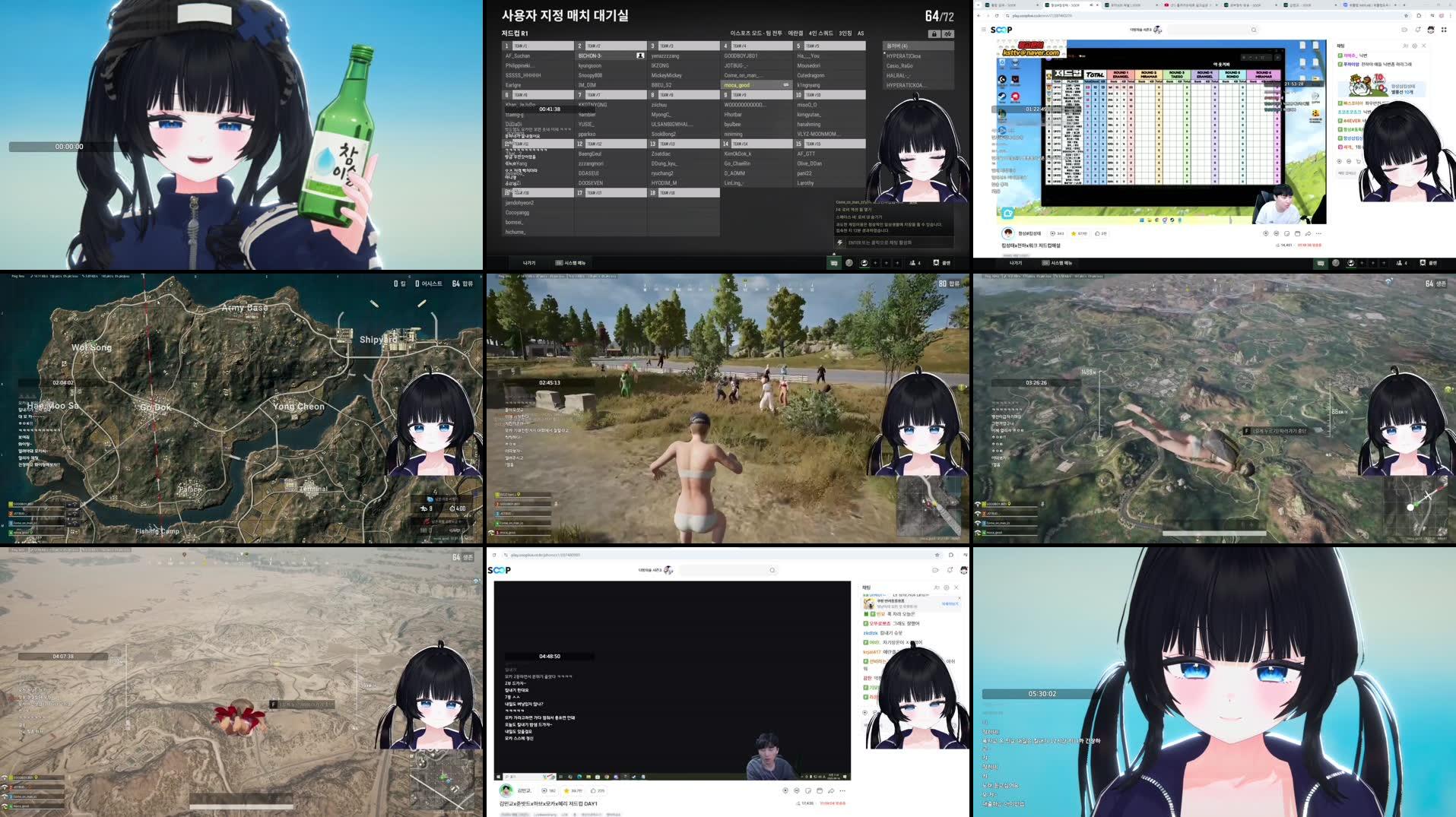Click 3인칭 label in lobby header
The height and width of the screenshot is (817, 1456).
(x=845, y=33)
